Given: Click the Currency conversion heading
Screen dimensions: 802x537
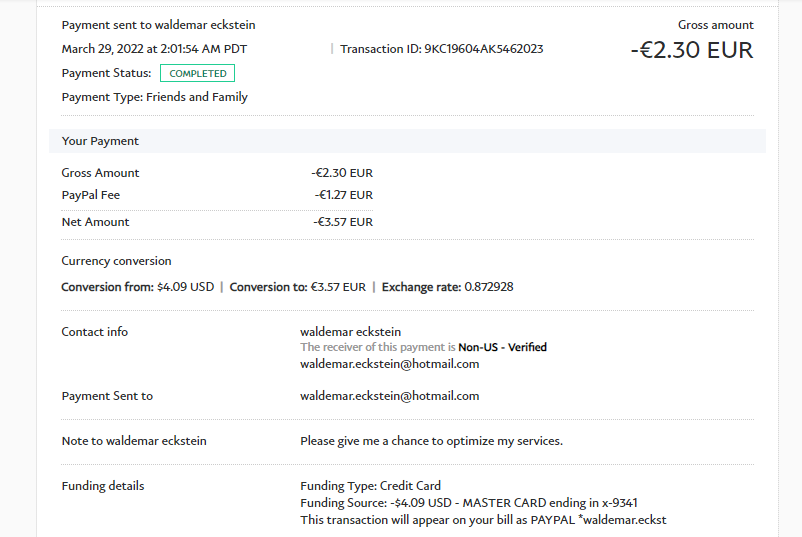Looking at the screenshot, I should click(x=116, y=261).
